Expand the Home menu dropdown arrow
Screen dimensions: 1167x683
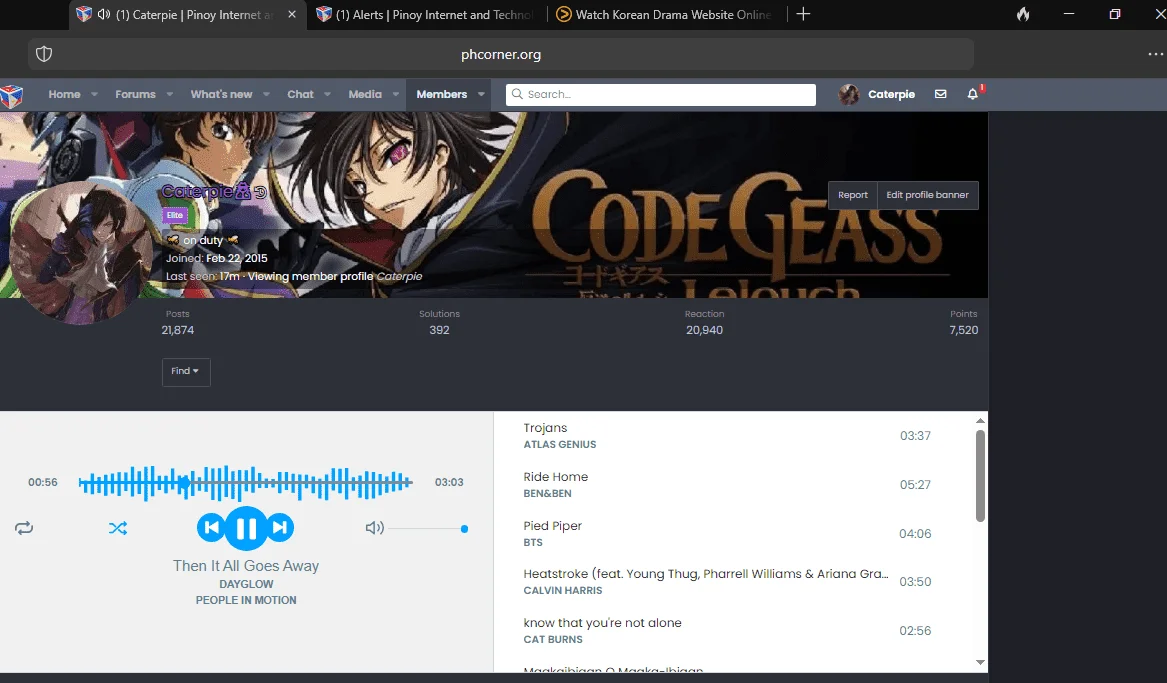coord(95,94)
